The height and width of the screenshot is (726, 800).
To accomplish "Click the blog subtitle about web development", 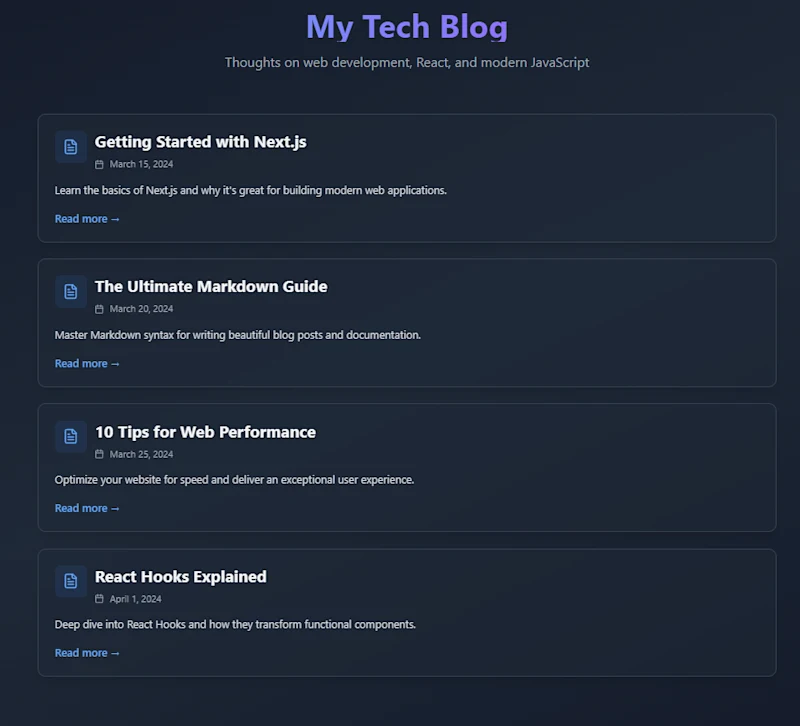I will click(x=407, y=62).
